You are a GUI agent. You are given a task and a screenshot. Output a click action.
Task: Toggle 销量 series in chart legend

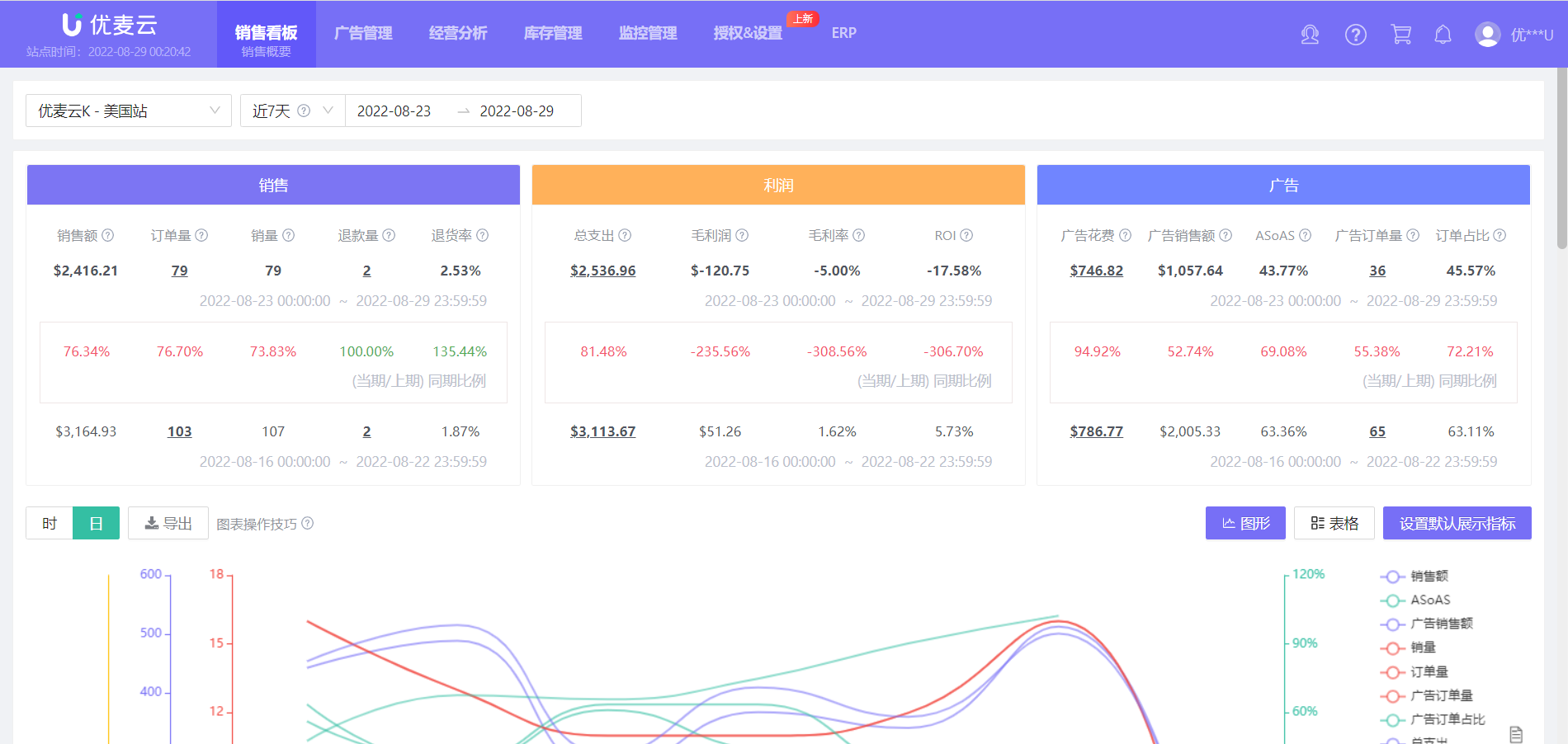pos(1409,647)
